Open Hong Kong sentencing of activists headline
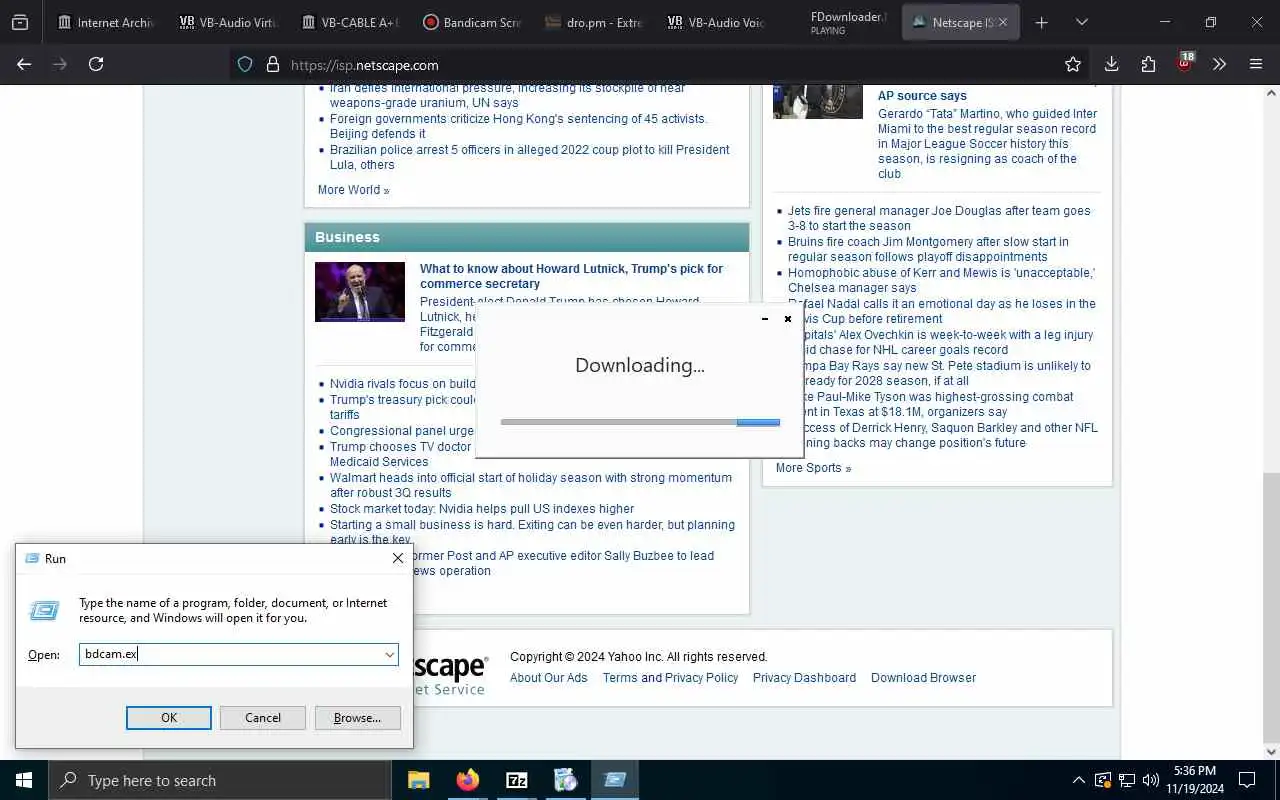The width and height of the screenshot is (1280, 800). point(519,126)
